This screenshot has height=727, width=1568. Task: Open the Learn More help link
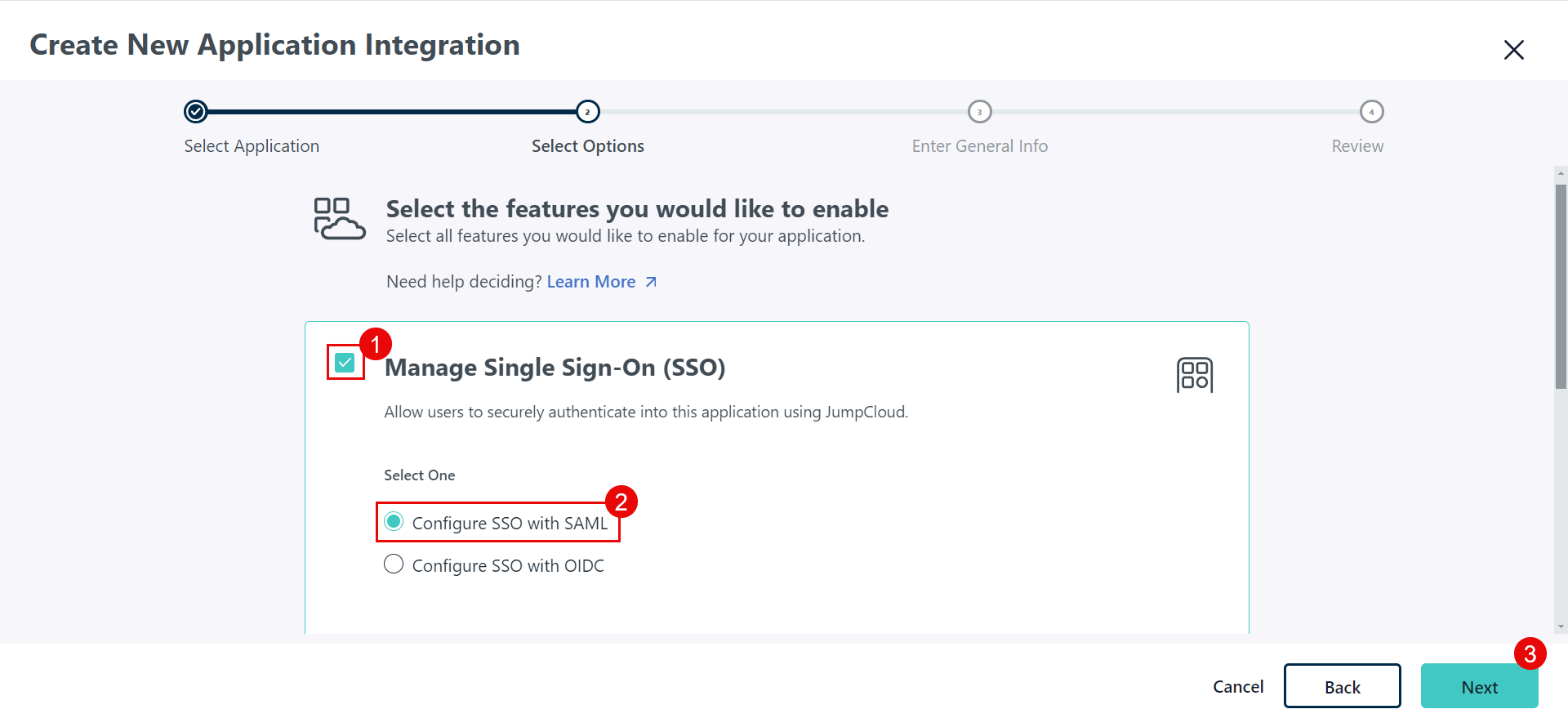(590, 282)
